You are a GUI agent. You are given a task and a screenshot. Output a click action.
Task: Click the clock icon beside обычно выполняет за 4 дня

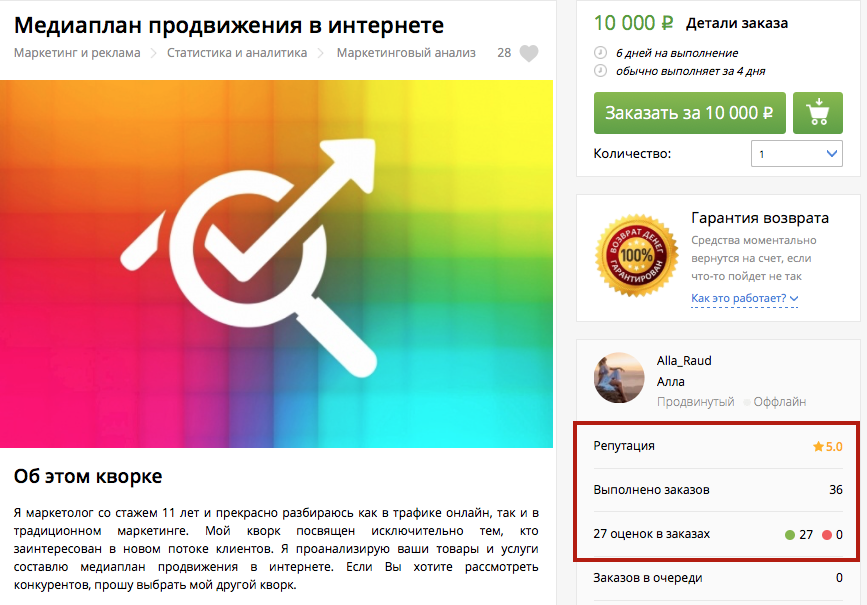(600, 71)
